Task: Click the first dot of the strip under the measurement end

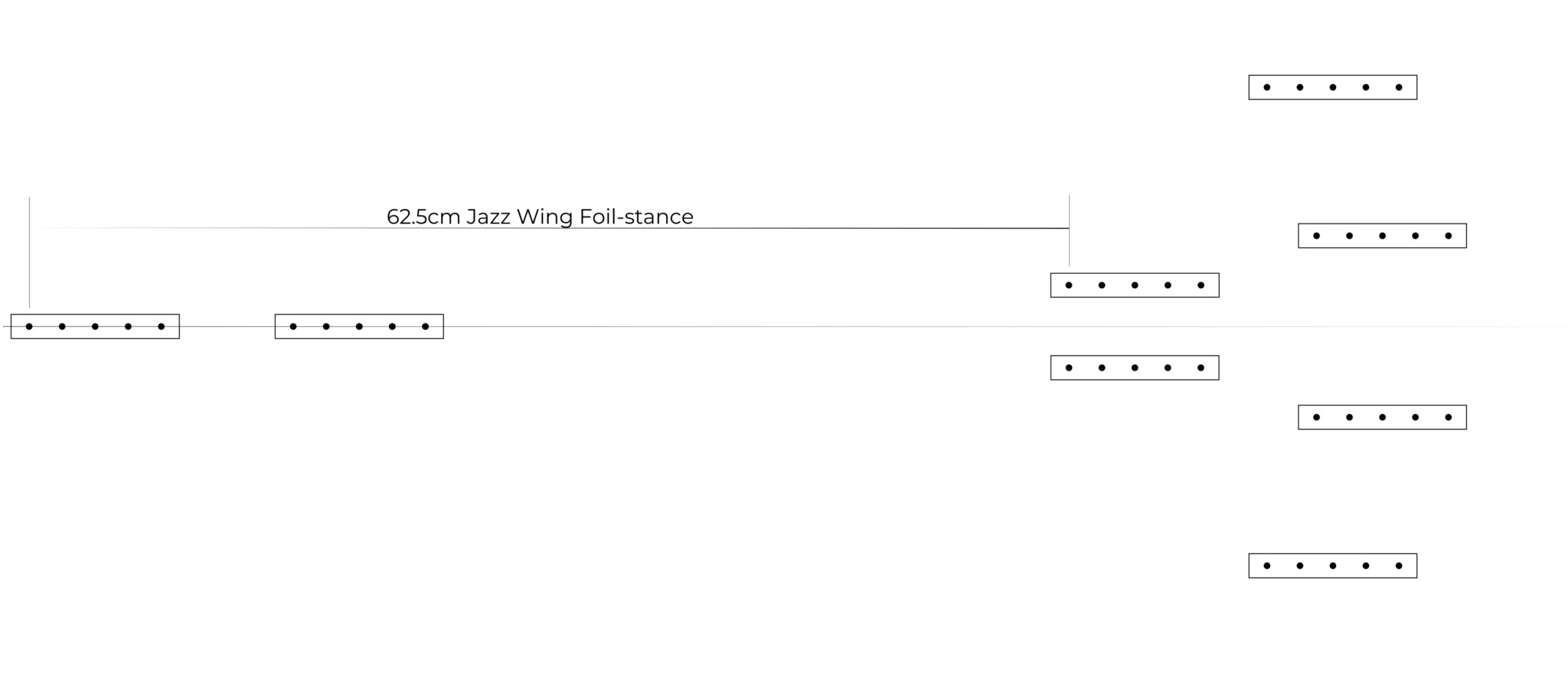Action: [1069, 285]
